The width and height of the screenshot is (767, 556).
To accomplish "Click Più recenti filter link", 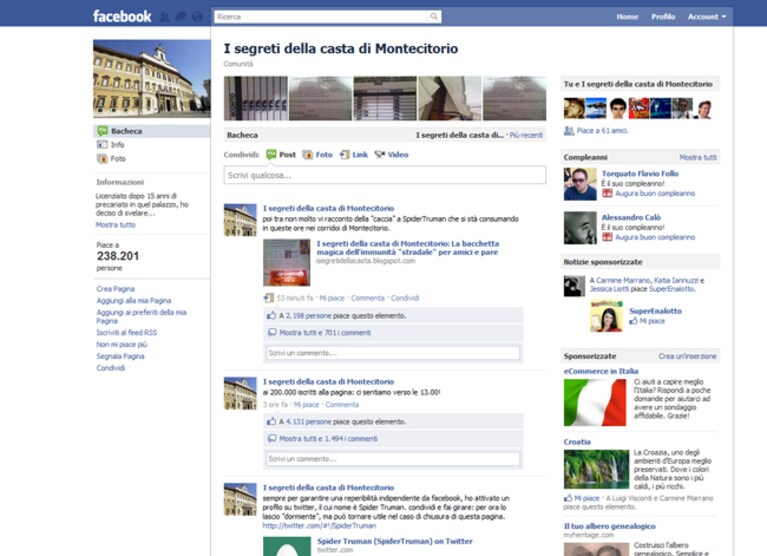I will pos(526,135).
